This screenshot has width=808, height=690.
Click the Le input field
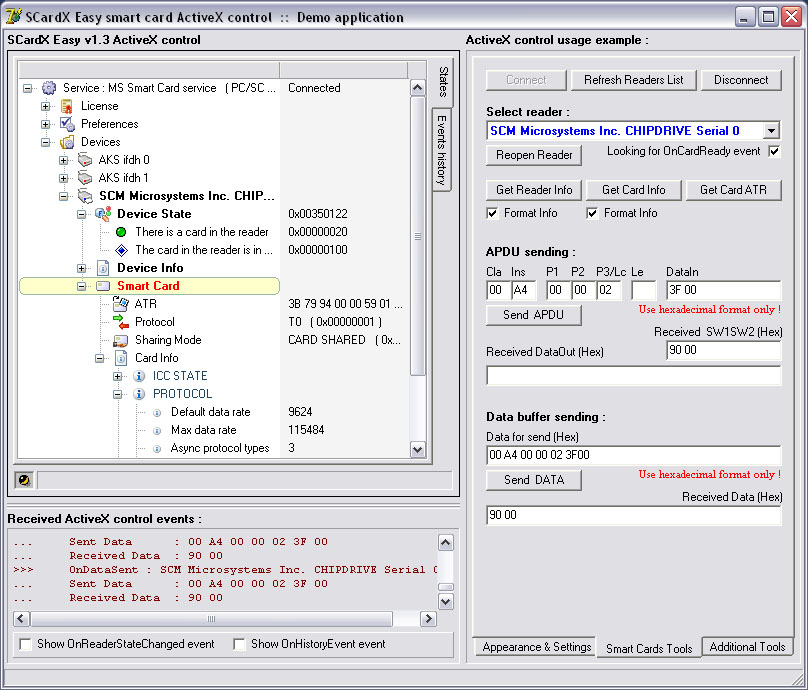pos(644,291)
